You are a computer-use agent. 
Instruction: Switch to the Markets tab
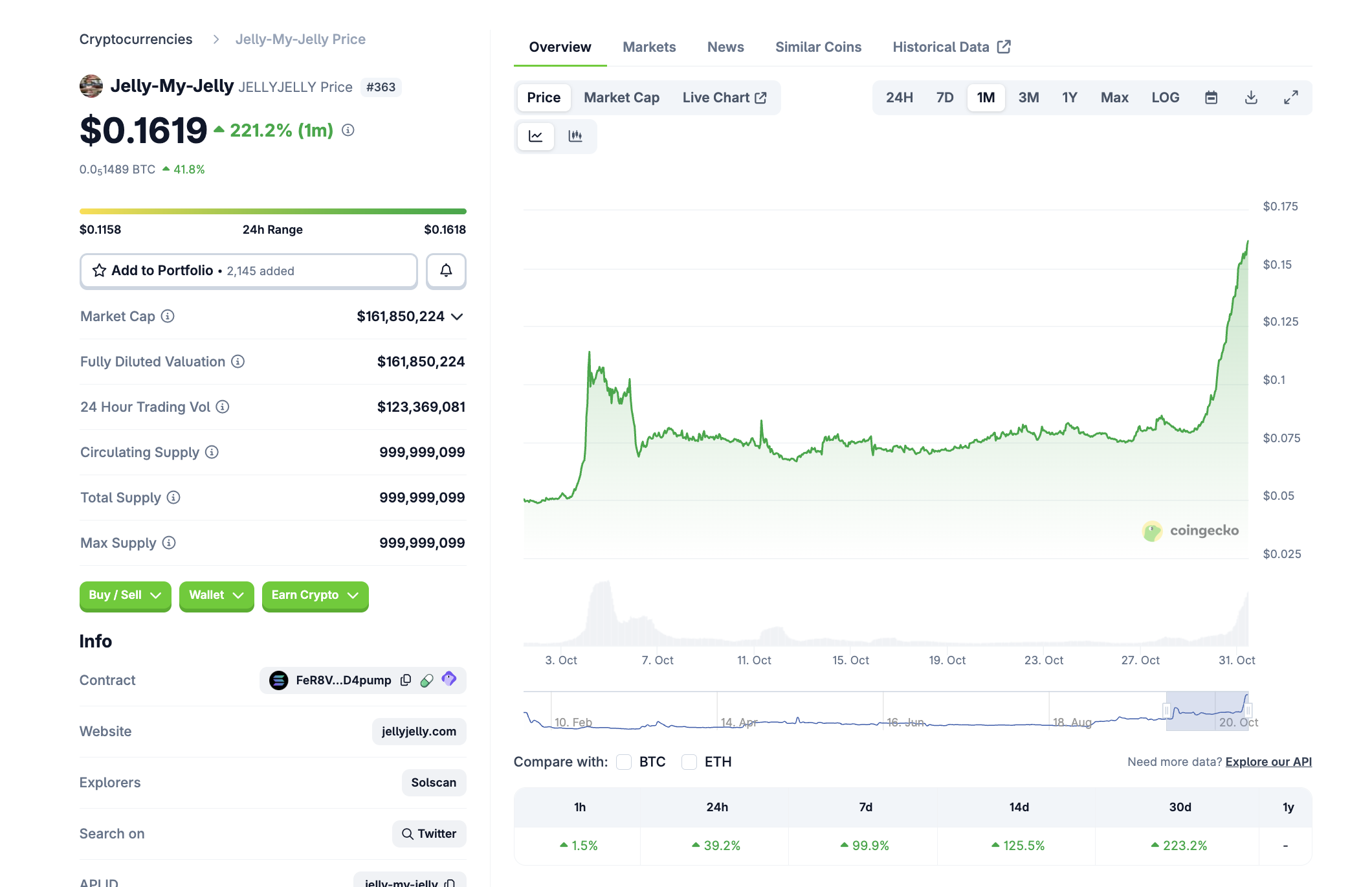[649, 47]
